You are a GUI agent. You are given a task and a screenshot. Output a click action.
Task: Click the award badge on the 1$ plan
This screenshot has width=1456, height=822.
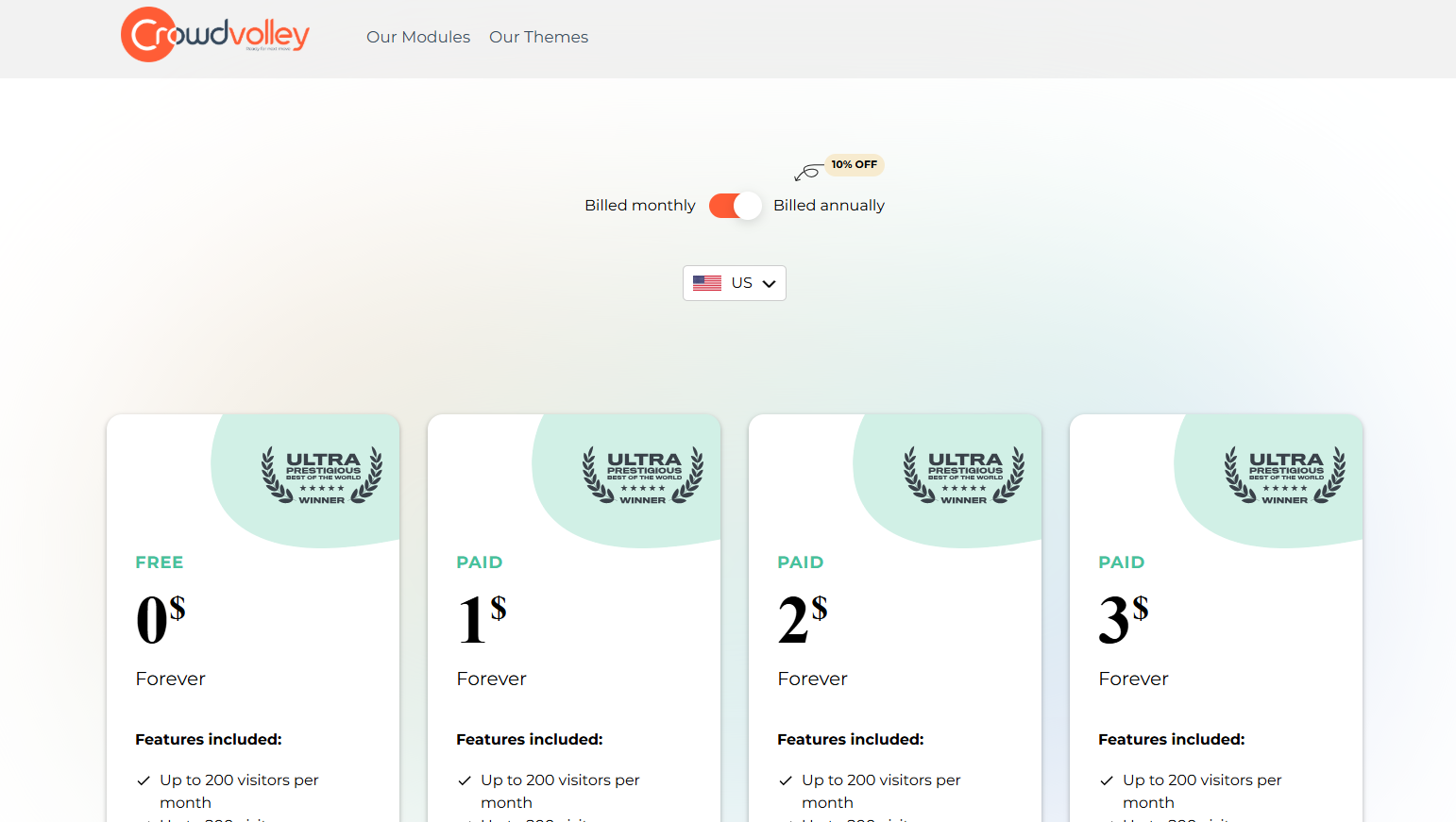pyautogui.click(x=643, y=476)
